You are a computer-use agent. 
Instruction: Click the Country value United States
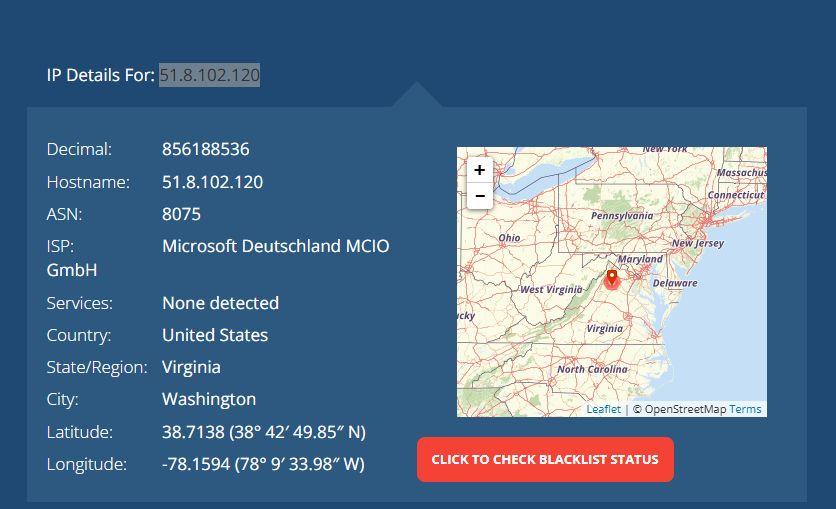[x=215, y=335]
